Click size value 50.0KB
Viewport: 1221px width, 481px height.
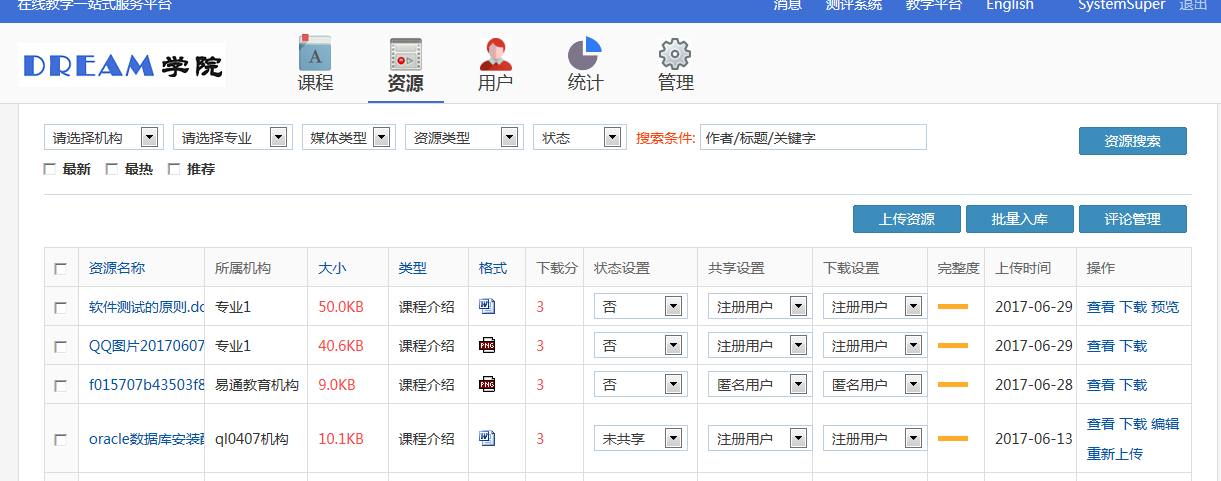tap(341, 307)
